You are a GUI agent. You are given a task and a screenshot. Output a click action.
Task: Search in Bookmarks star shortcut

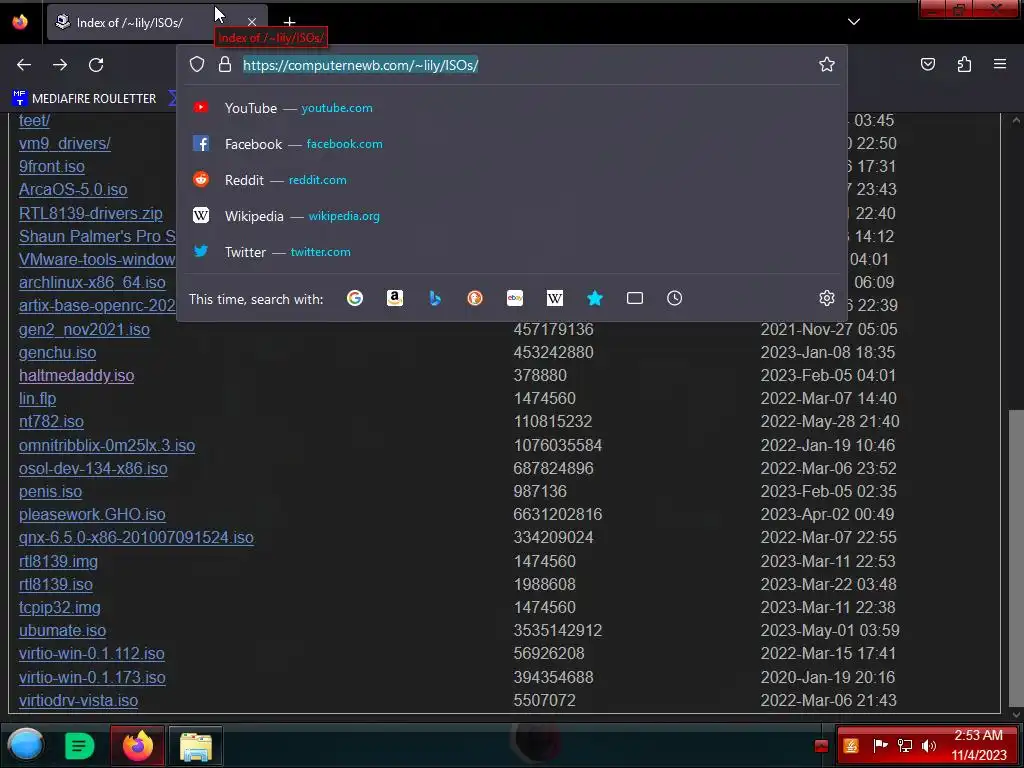[x=595, y=298]
